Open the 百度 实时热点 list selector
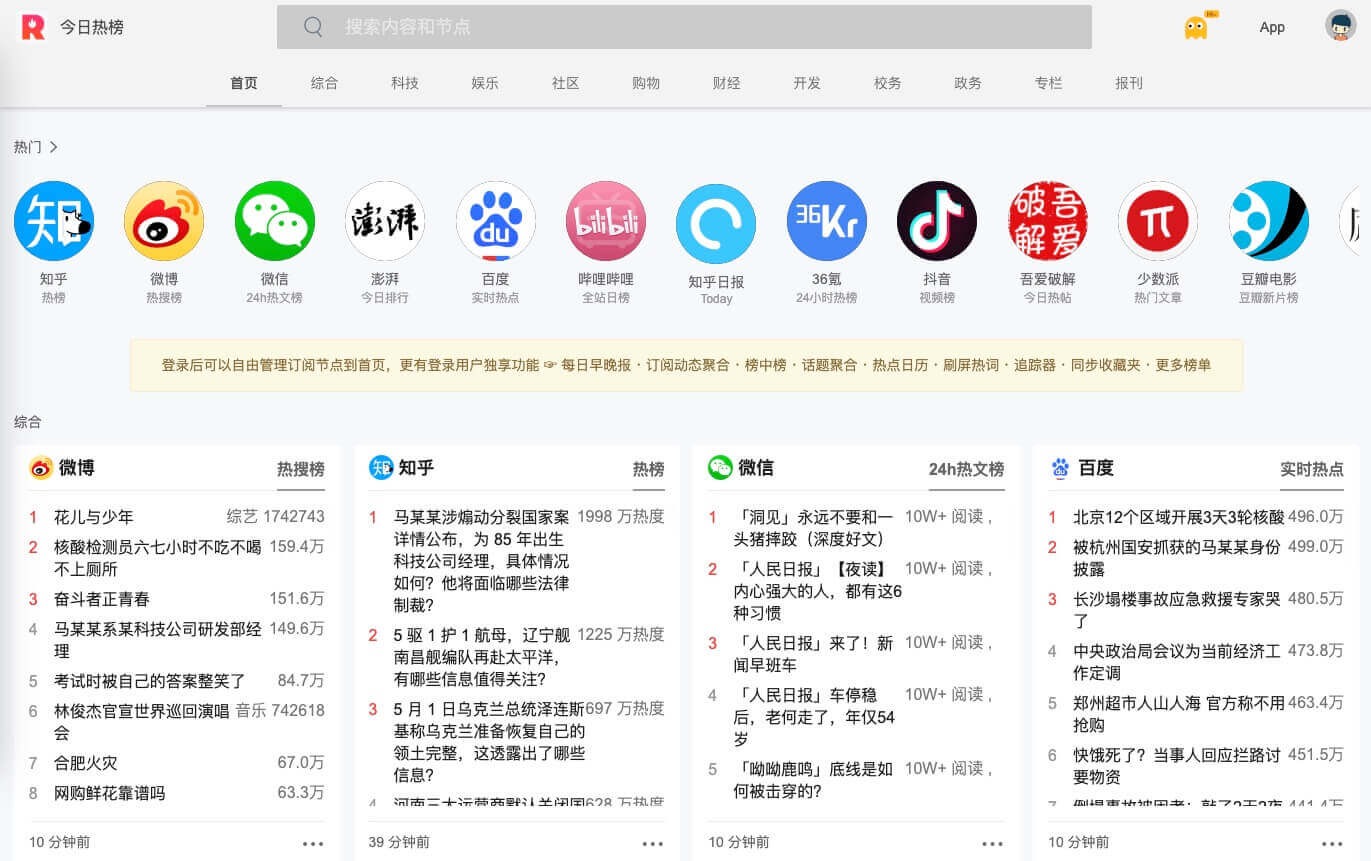Screen dimensions: 1371x861 pyautogui.click(x=1312, y=469)
